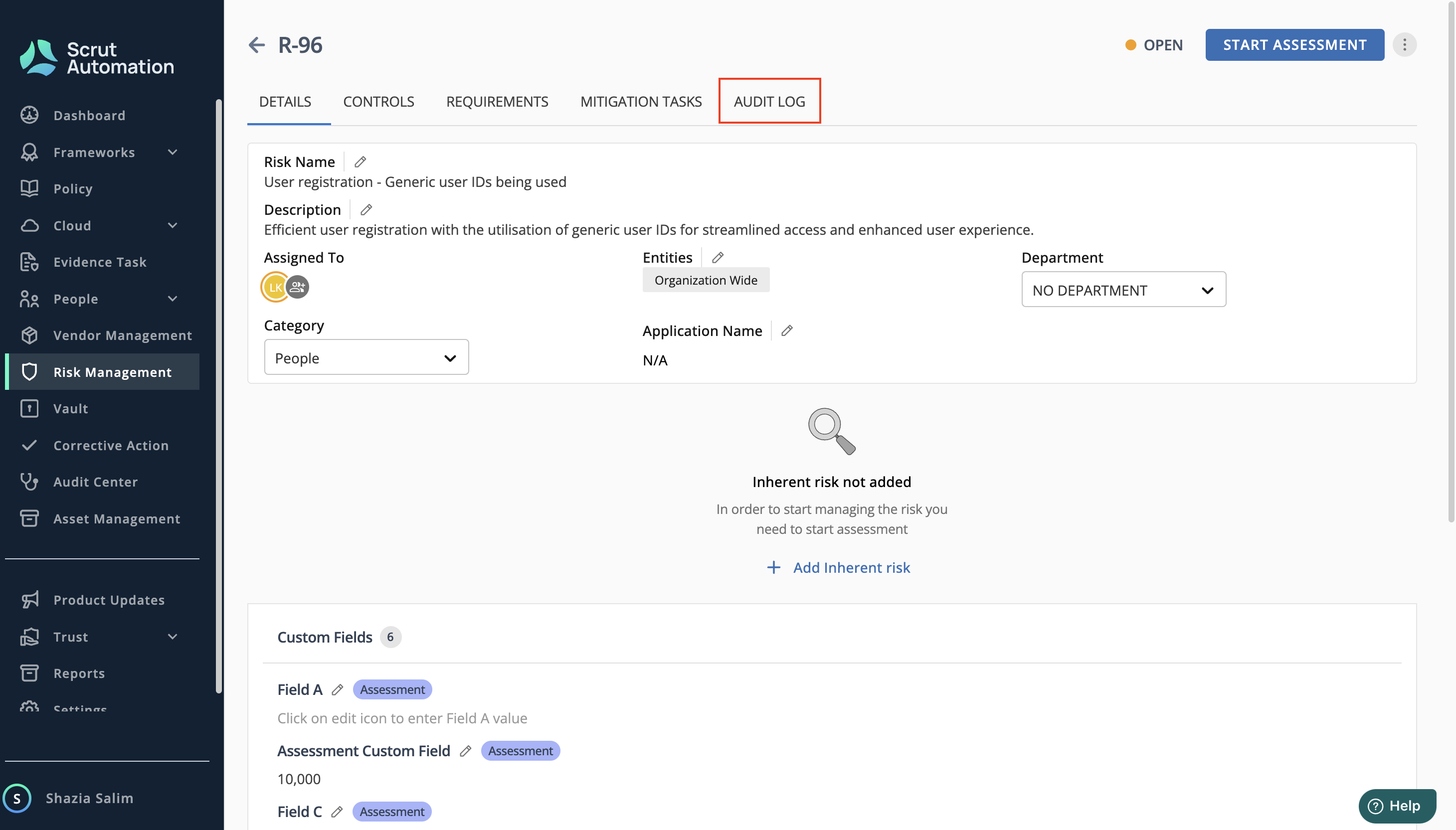The width and height of the screenshot is (1456, 830).
Task: Edit Application Name using pencil icon
Action: 787,331
